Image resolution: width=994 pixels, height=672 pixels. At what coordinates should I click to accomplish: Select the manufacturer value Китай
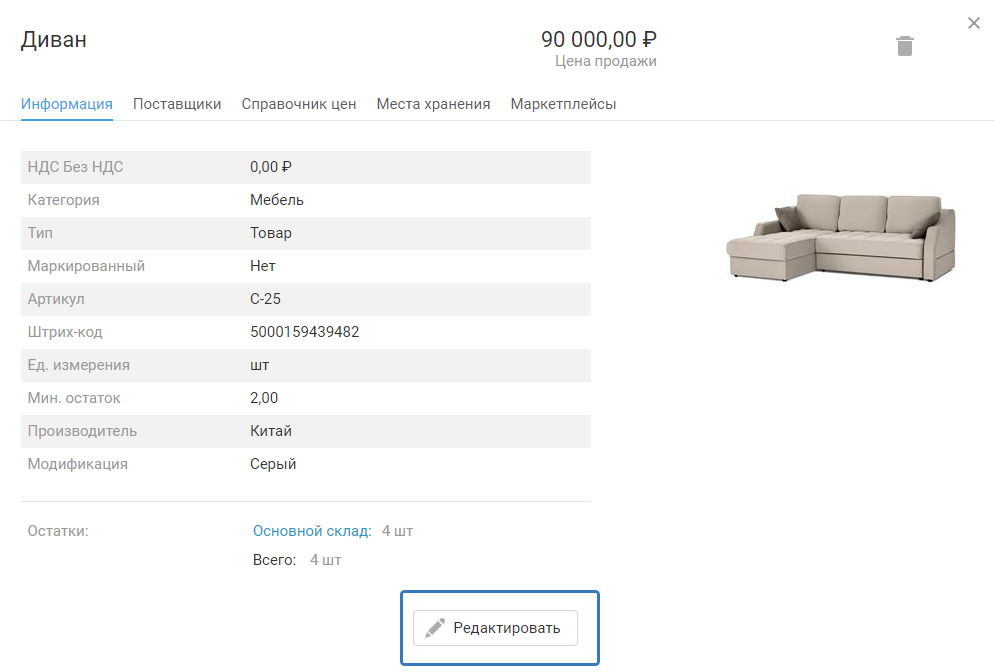pos(271,430)
